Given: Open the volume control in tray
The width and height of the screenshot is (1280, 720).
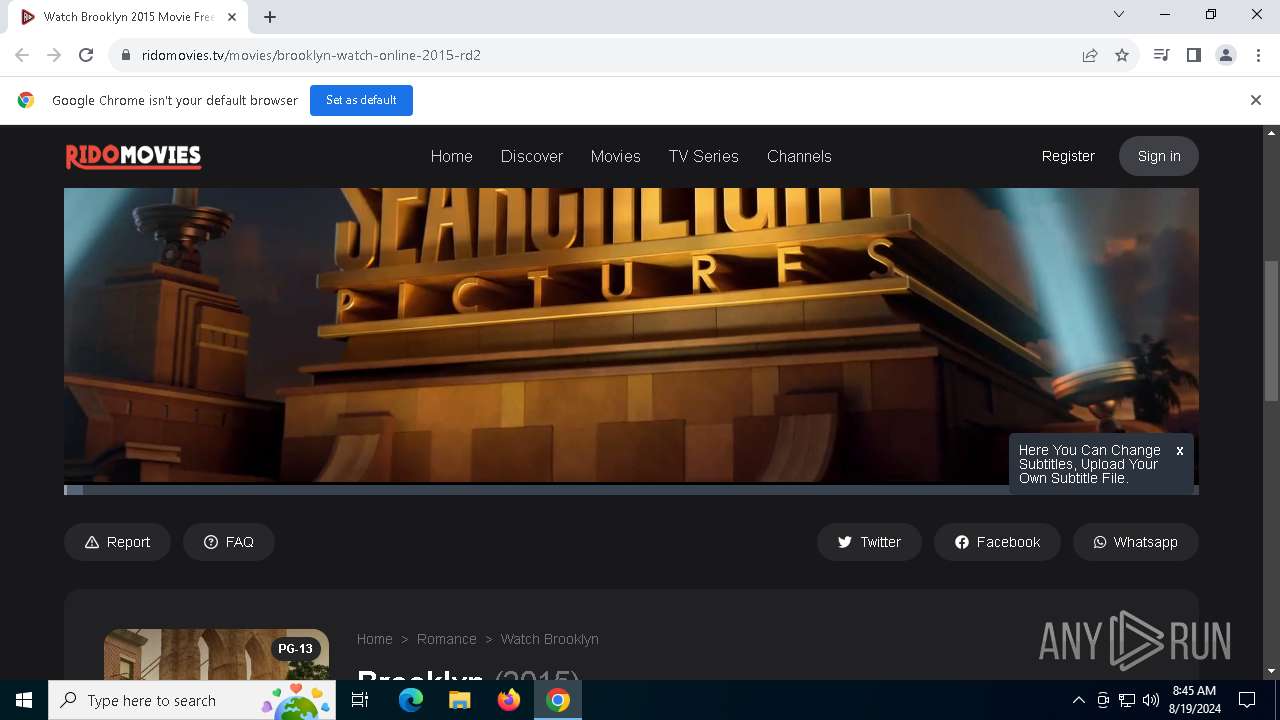Looking at the screenshot, I should point(1150,700).
